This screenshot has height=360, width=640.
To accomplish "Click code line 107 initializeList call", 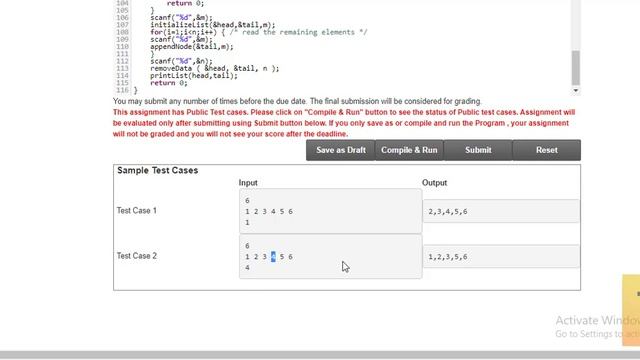I will (x=213, y=25).
